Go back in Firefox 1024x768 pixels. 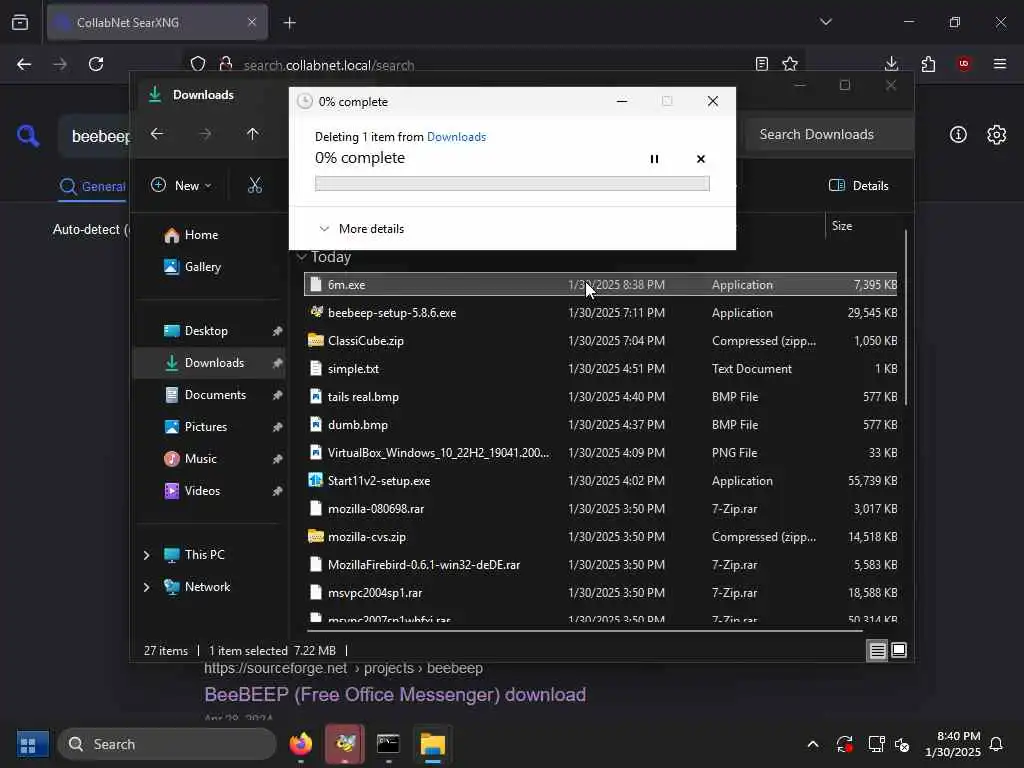24,64
